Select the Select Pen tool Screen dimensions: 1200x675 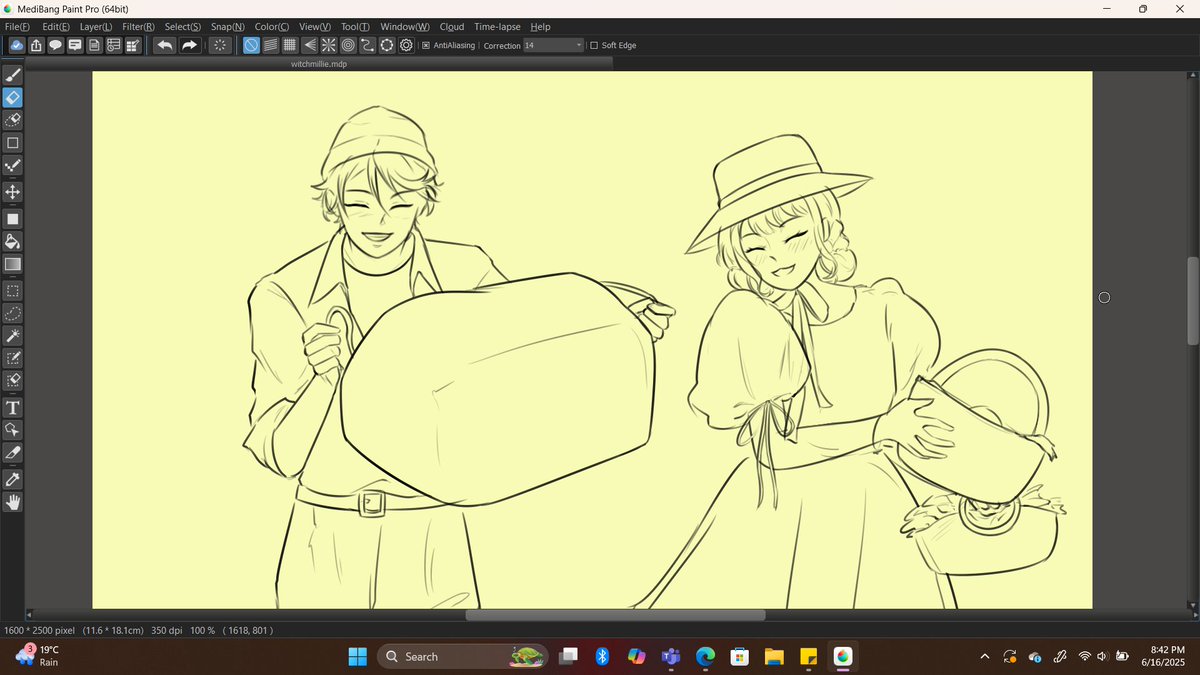[x=13, y=358]
